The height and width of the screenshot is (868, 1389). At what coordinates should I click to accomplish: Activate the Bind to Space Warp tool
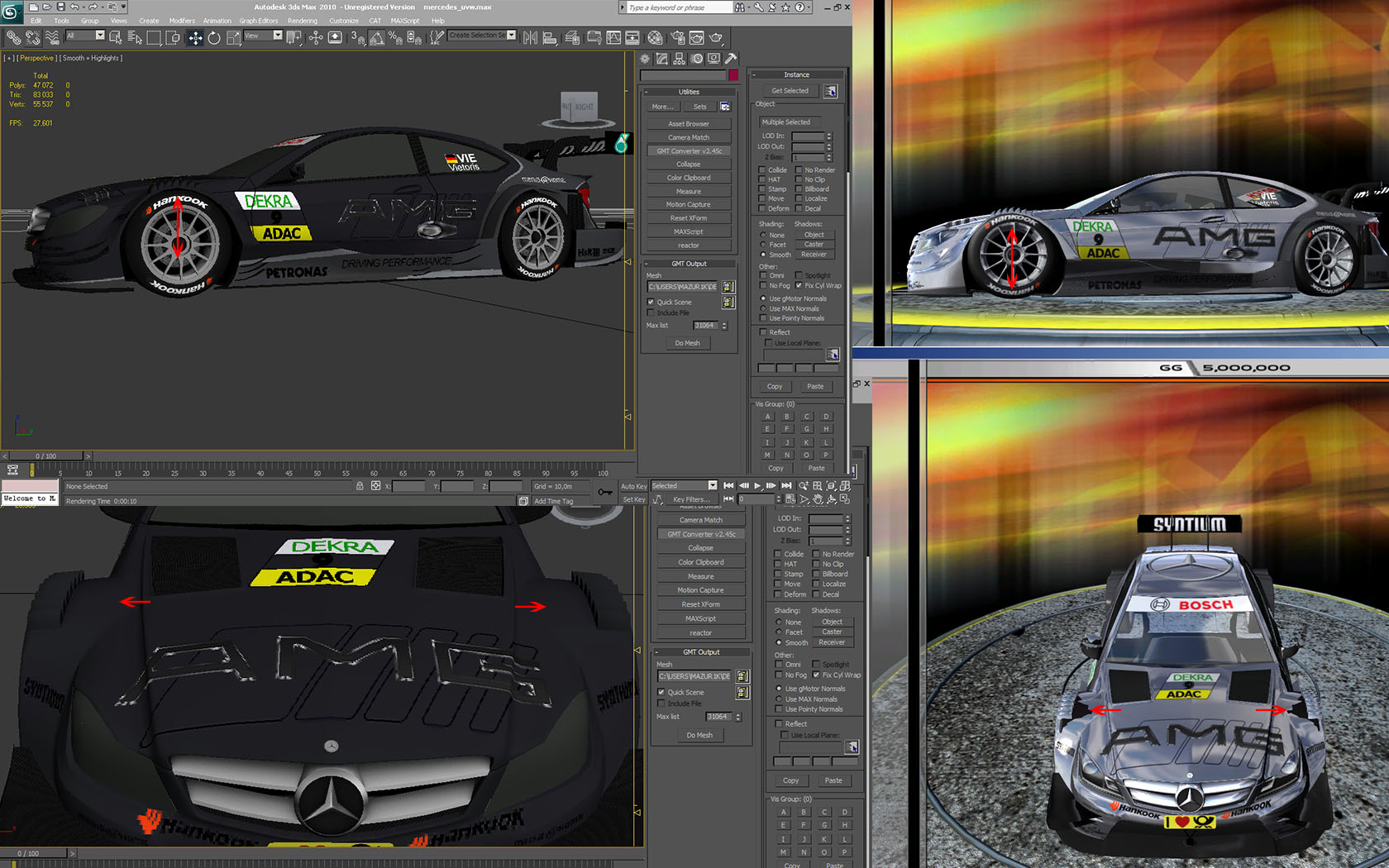(x=52, y=37)
